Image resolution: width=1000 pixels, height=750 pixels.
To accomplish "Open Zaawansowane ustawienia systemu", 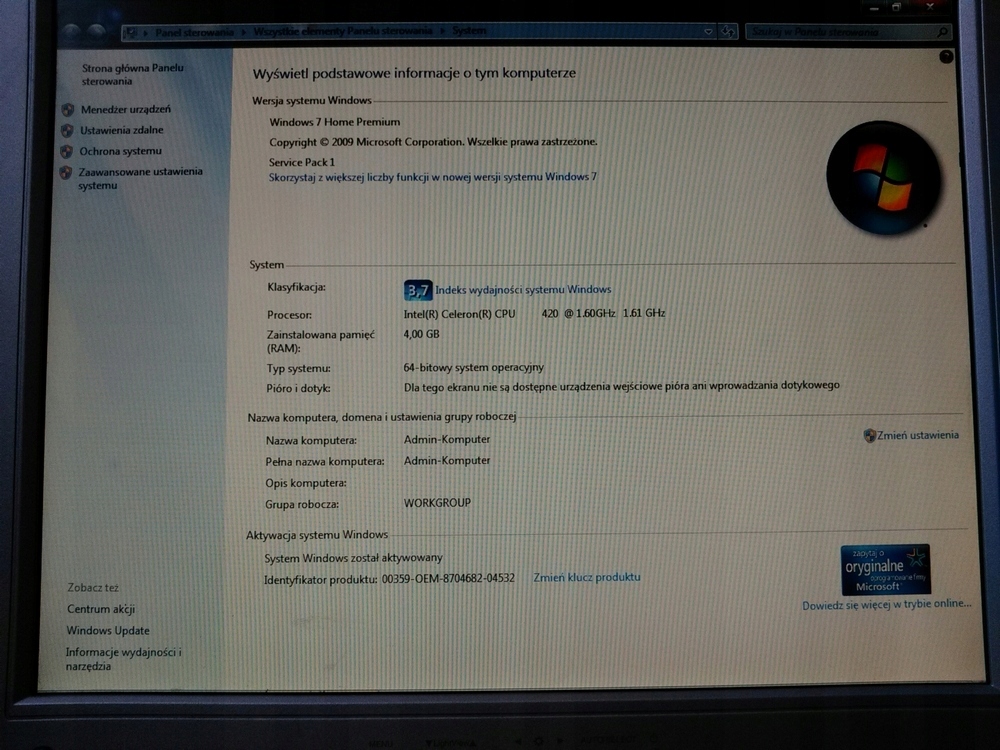I will coord(140,179).
